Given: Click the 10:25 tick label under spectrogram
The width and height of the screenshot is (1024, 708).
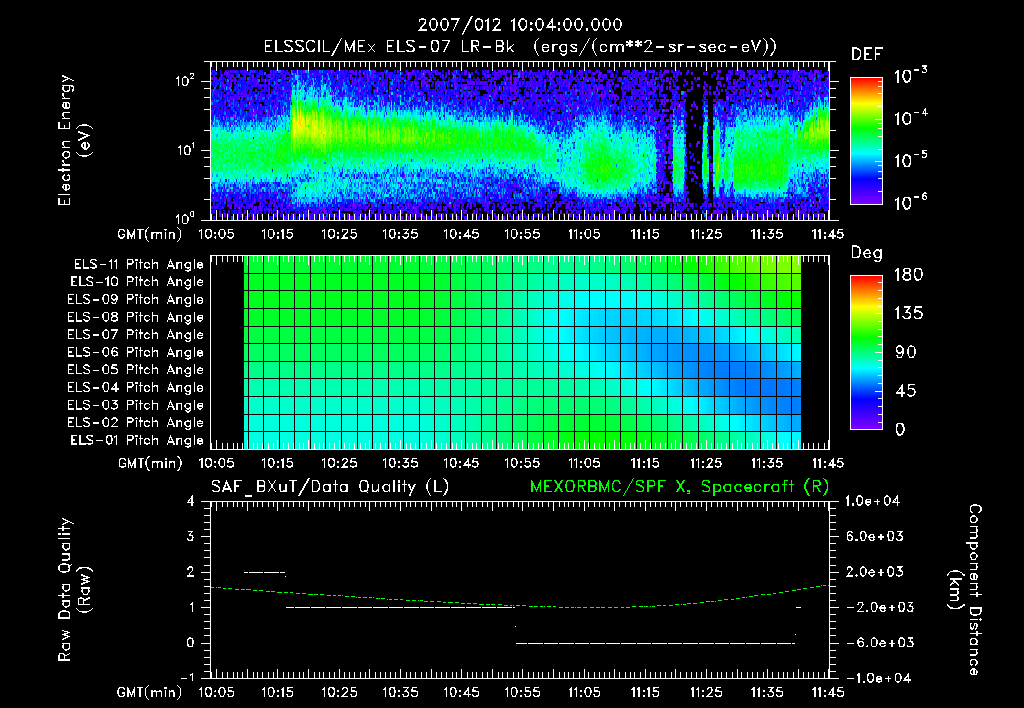Looking at the screenshot, I should click(339, 234).
